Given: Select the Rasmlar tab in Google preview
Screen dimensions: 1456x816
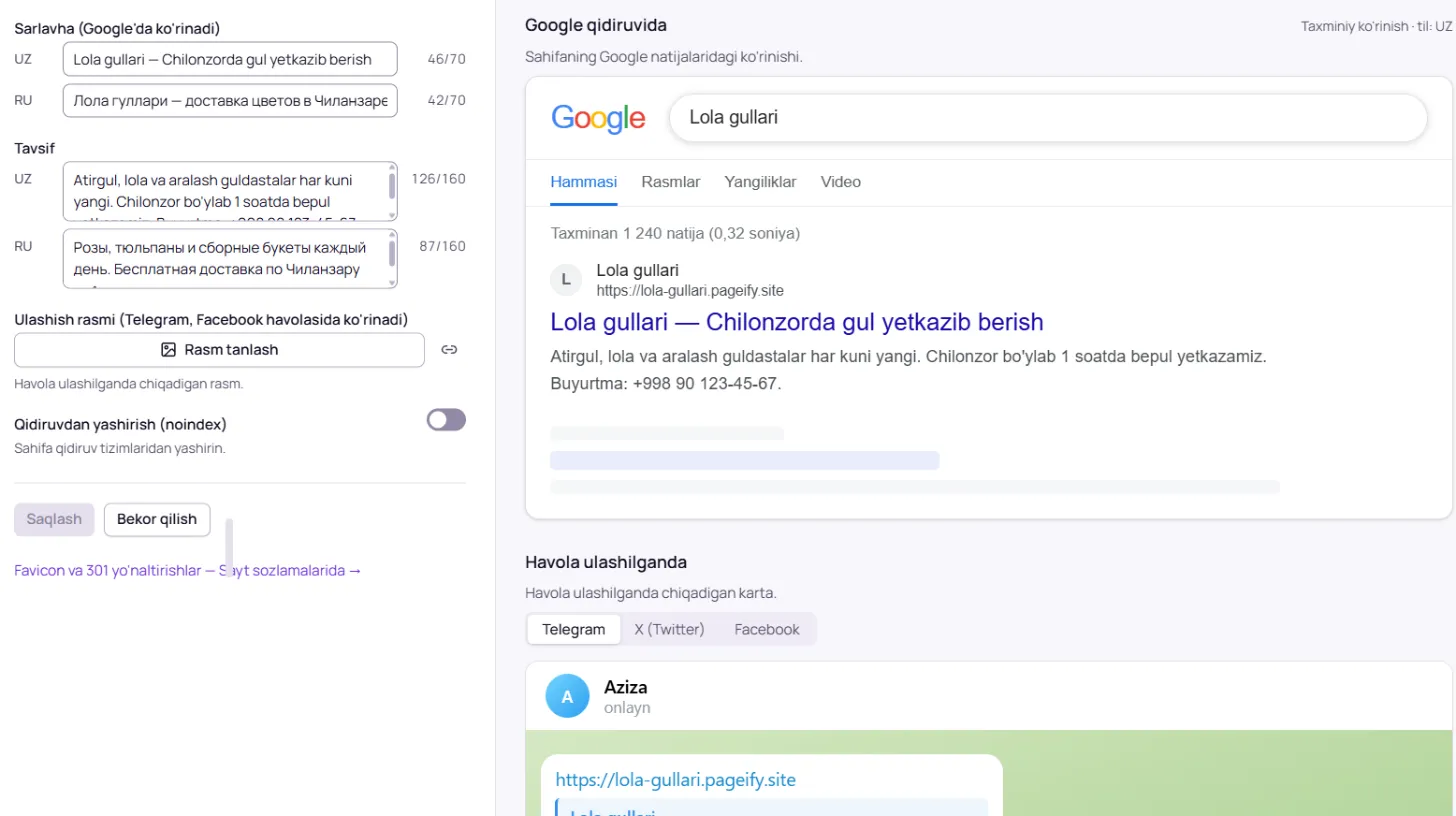Looking at the screenshot, I should click(x=671, y=182).
